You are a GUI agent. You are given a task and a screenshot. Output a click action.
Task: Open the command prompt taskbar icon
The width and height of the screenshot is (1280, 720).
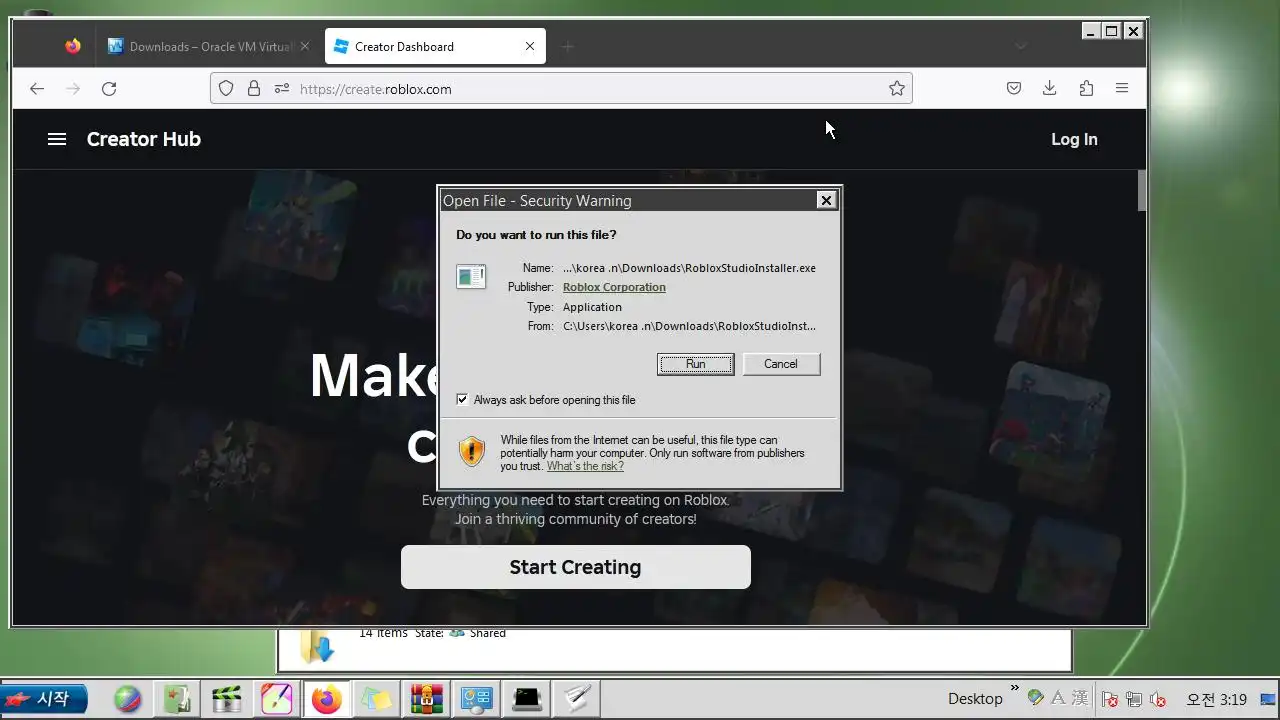point(527,699)
